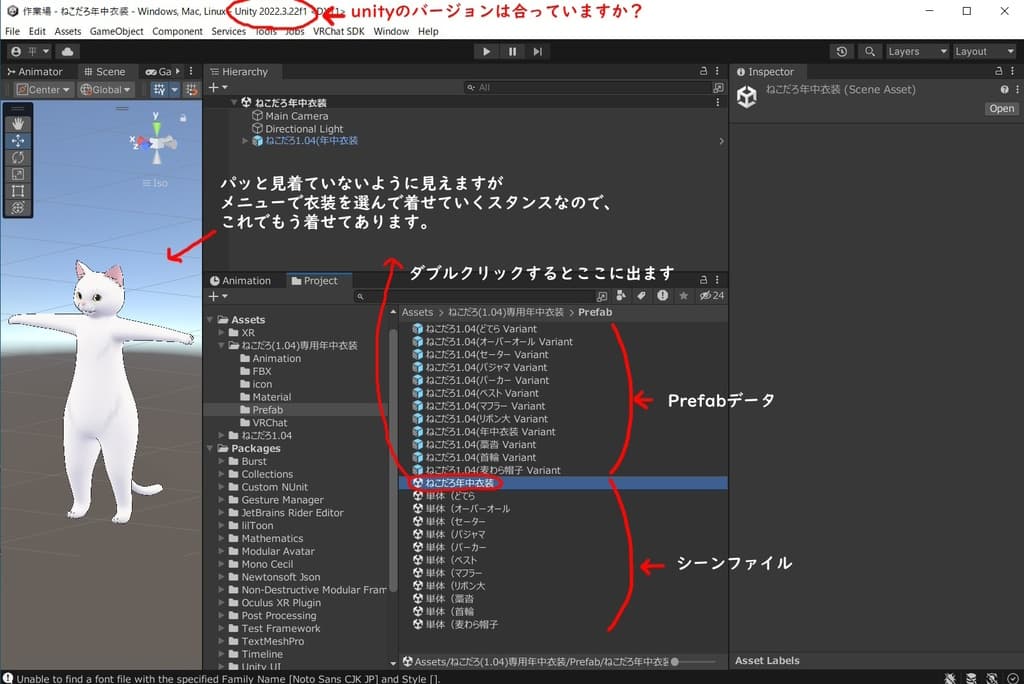
Task: Select the Rotate tool
Action: point(18,157)
